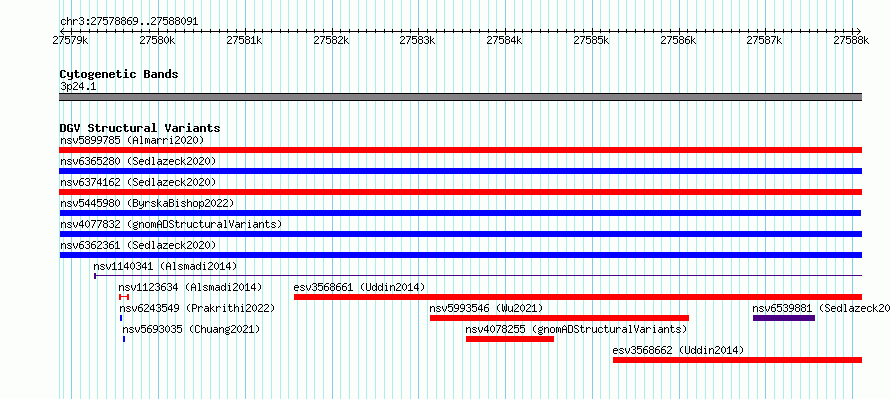The image size is (890, 399).
Task: Click the nsv5899785 (Almarri2020) label
Action: point(132,140)
